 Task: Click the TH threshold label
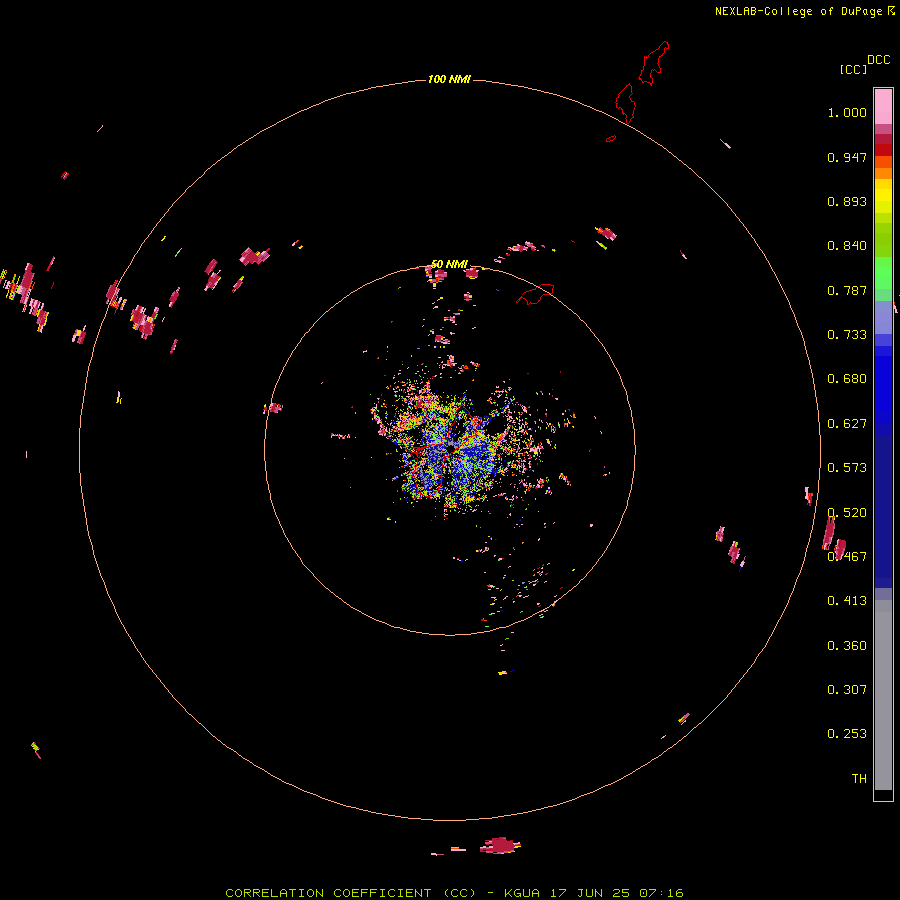(x=859, y=779)
